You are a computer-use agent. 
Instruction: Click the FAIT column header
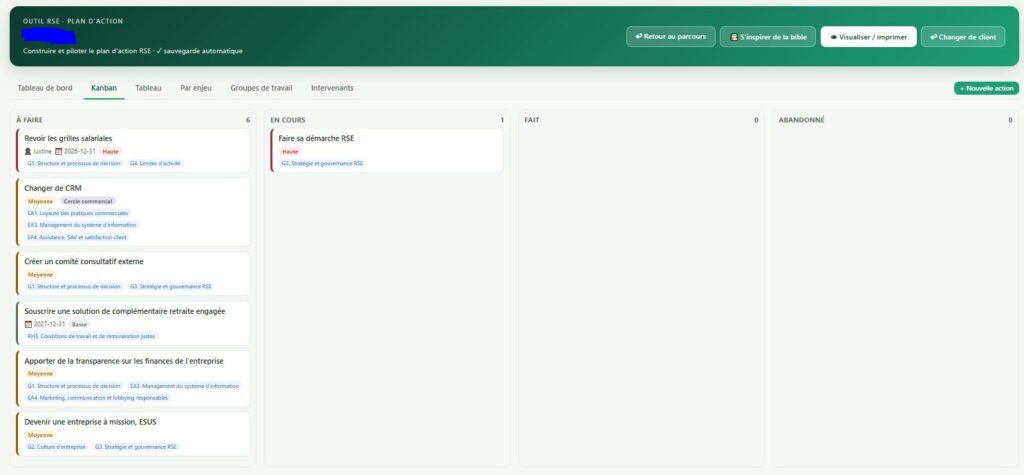click(x=532, y=120)
